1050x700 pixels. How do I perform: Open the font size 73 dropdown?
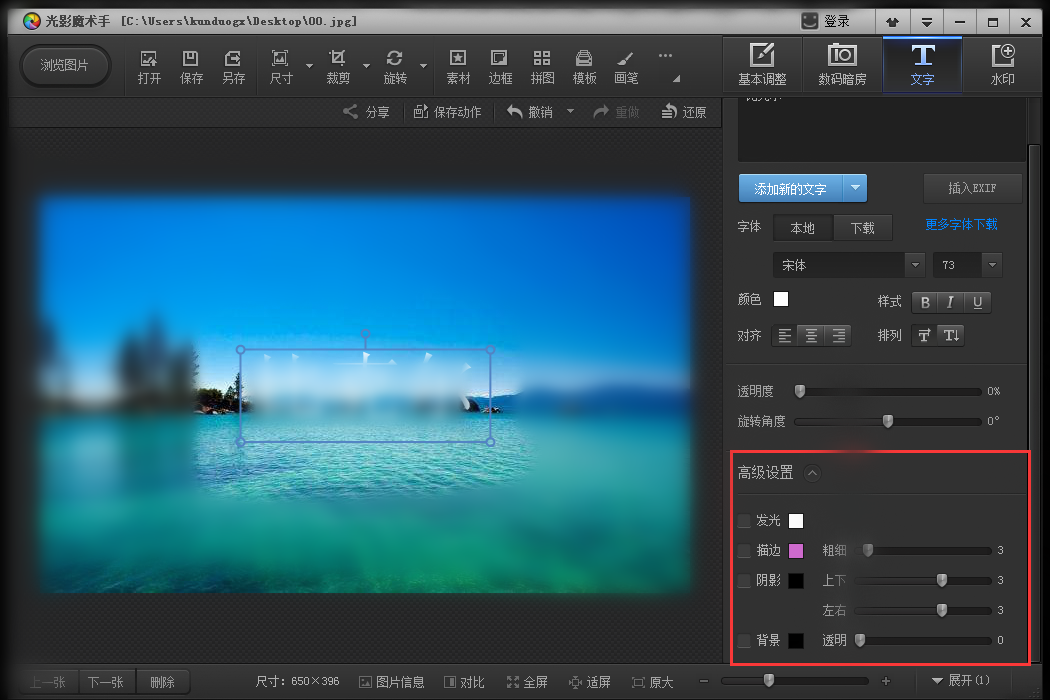tap(992, 265)
